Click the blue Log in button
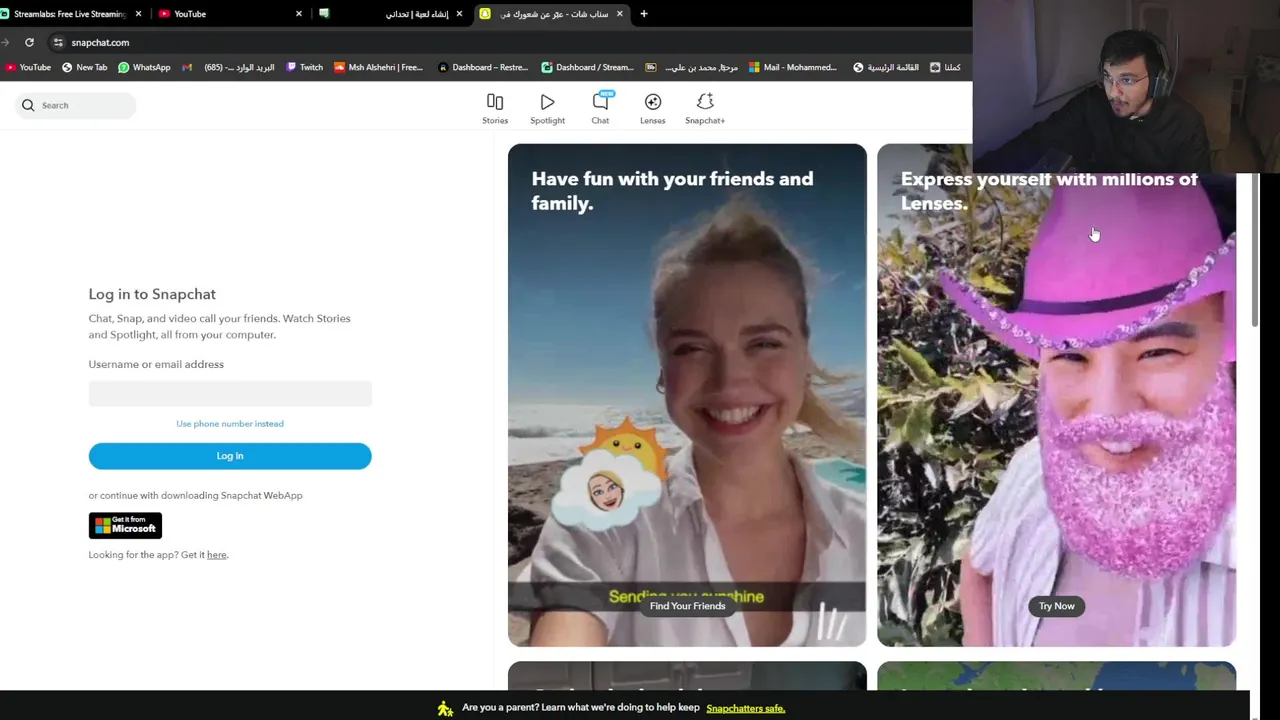1280x720 pixels. 230,456
